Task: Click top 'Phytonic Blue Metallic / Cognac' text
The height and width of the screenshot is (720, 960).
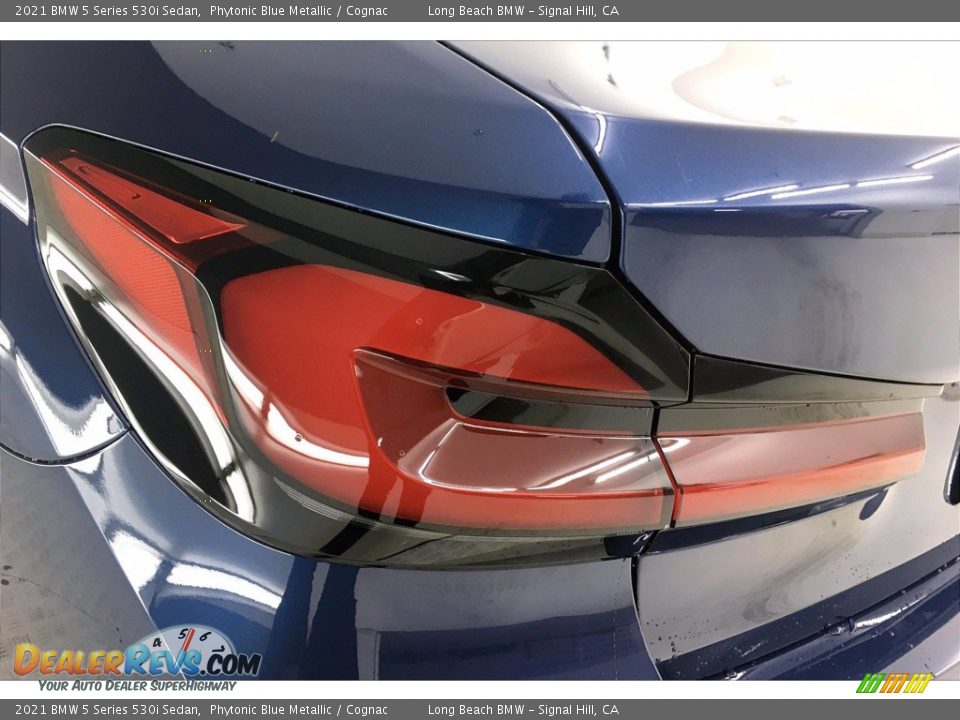Action: pos(298,11)
